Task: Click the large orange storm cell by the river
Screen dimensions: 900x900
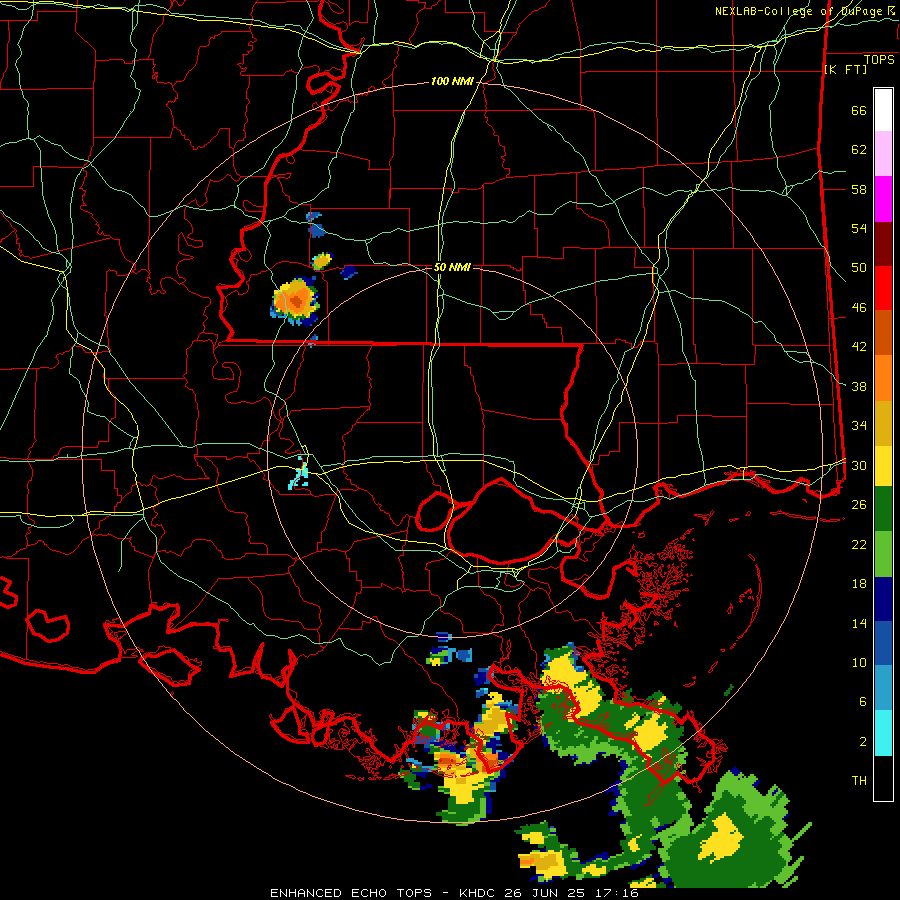Action: pyautogui.click(x=296, y=300)
